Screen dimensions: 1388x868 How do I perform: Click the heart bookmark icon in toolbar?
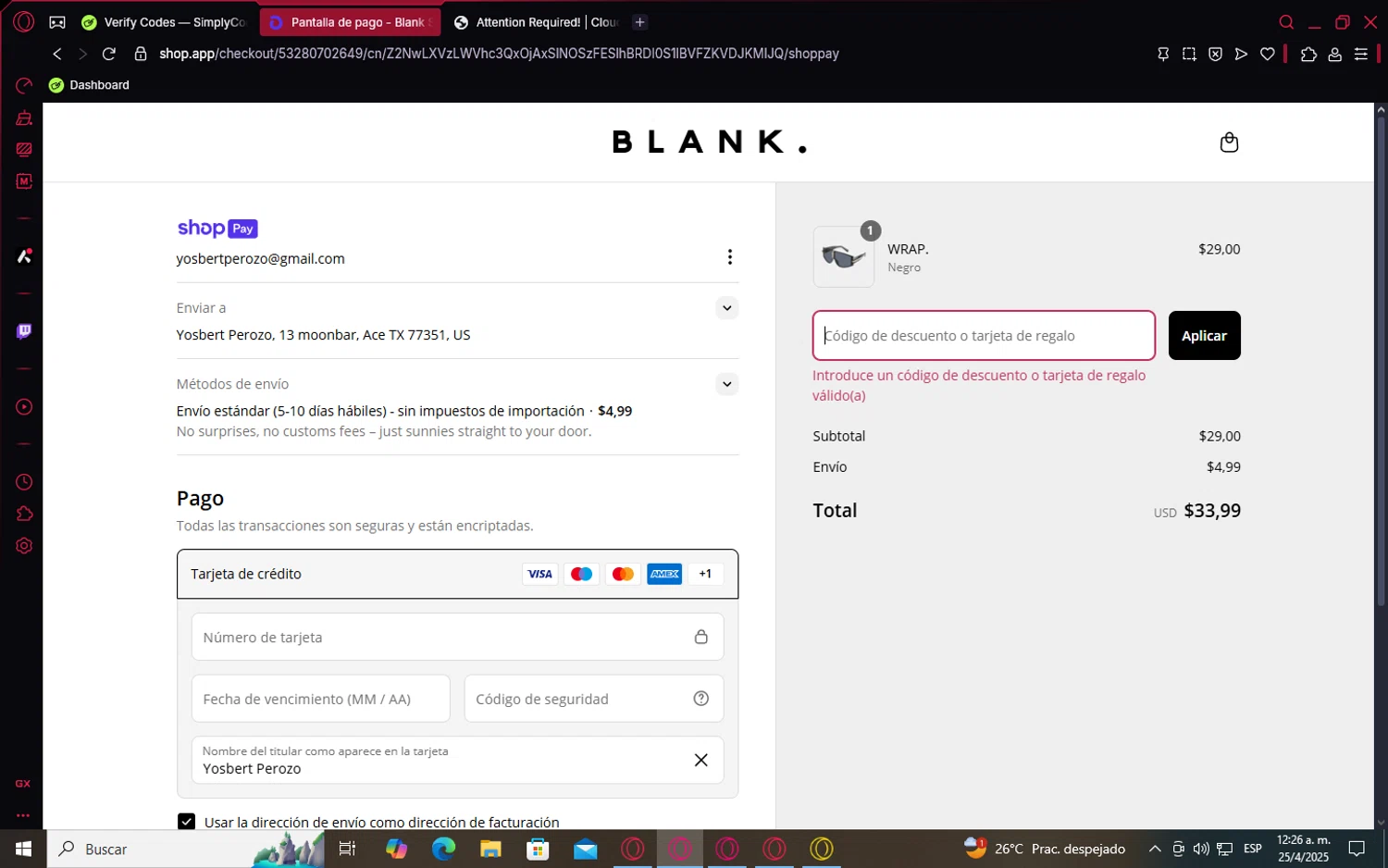click(x=1268, y=54)
